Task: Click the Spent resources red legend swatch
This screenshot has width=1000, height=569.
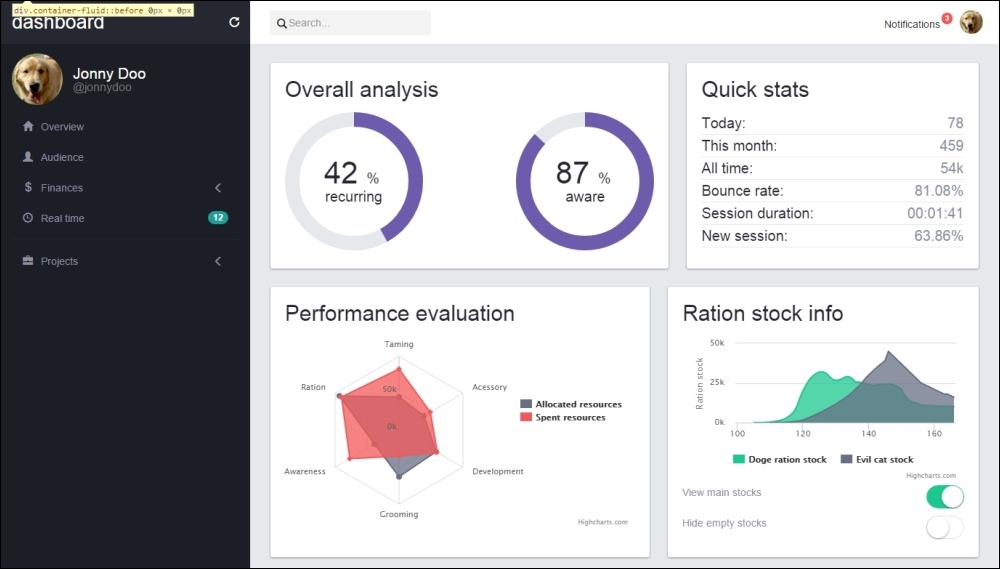Action: tap(526, 417)
